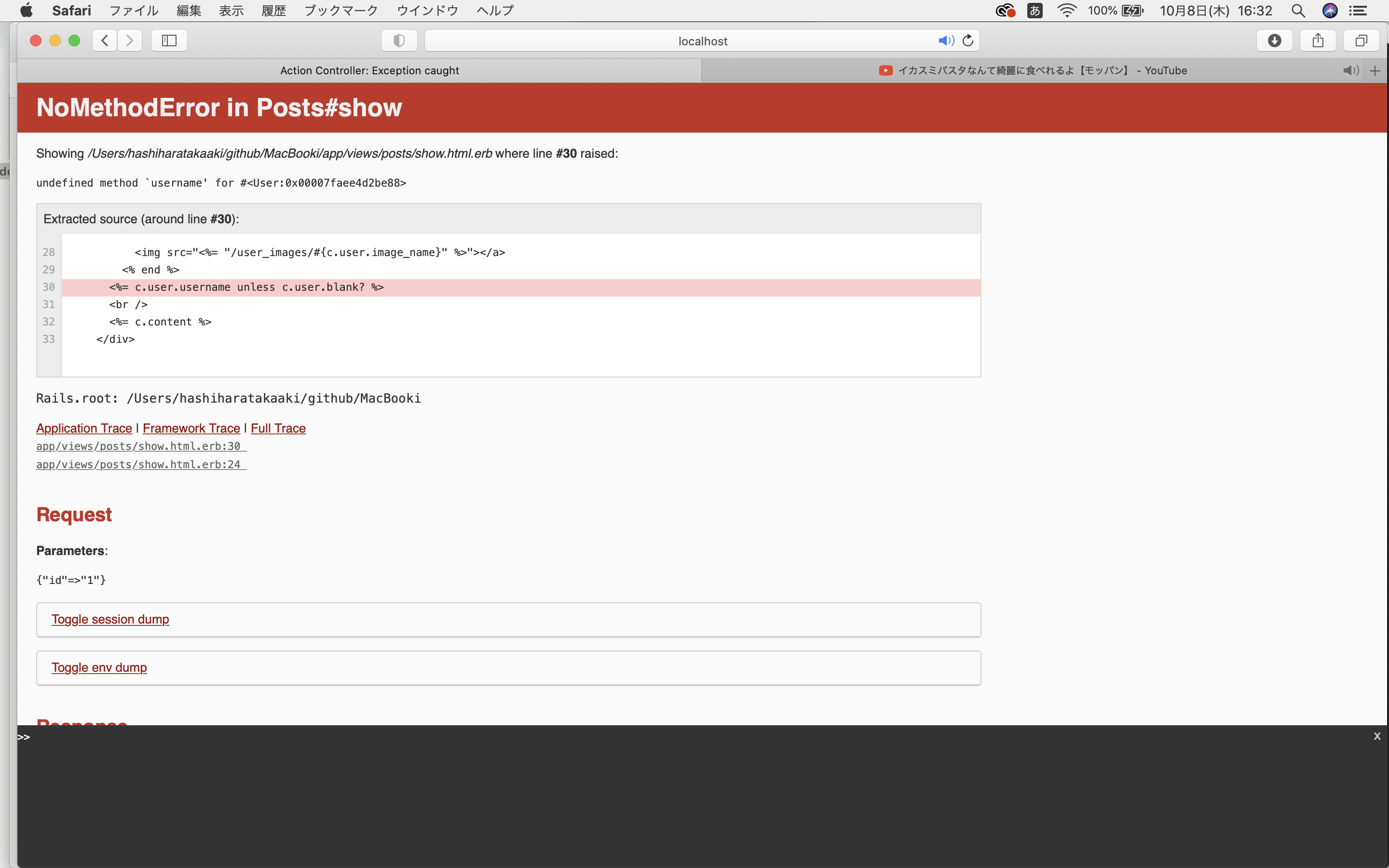The height and width of the screenshot is (868, 1389).
Task: Close the web console with X
Action: click(1376, 736)
